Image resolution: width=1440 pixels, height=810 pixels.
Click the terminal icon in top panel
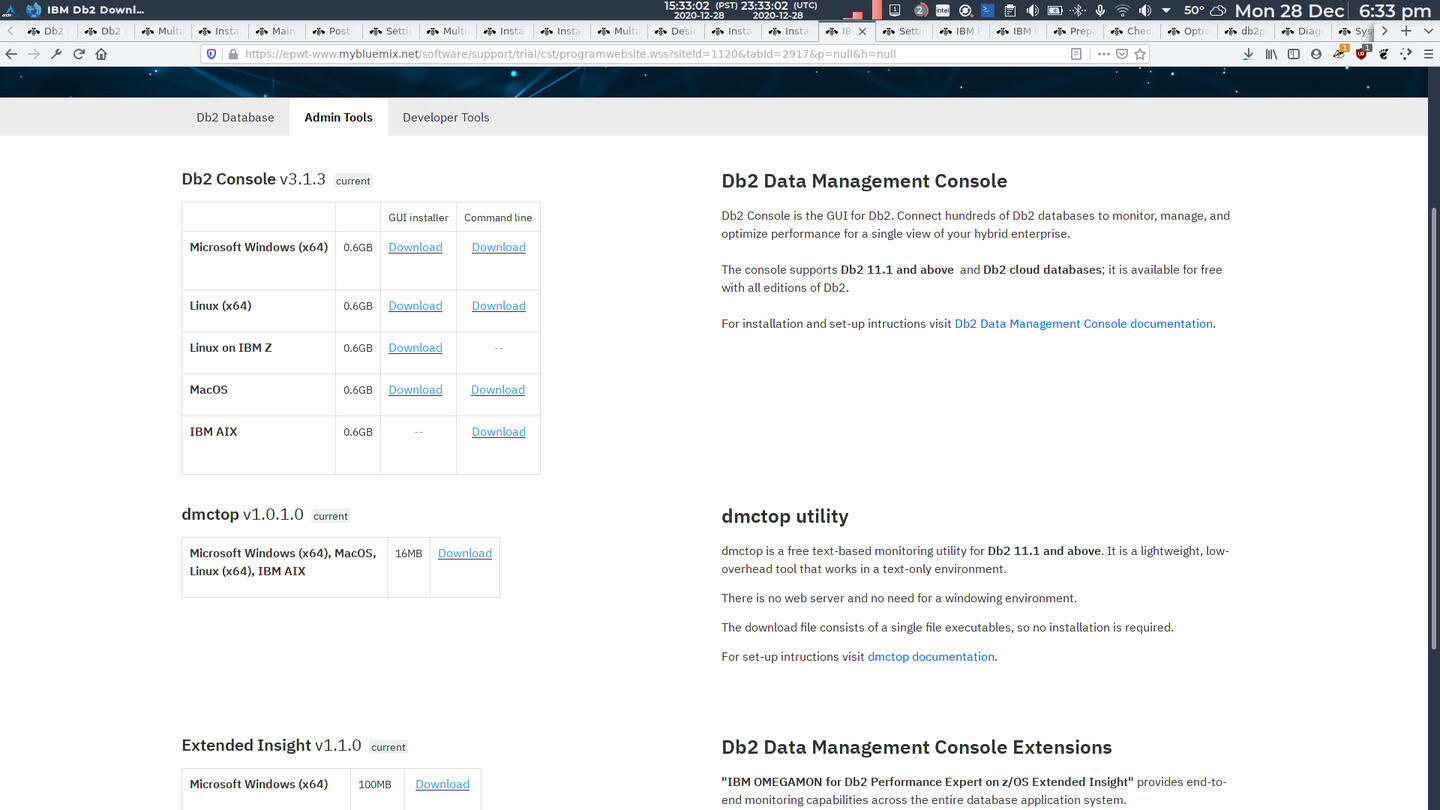pyautogui.click(x=987, y=10)
